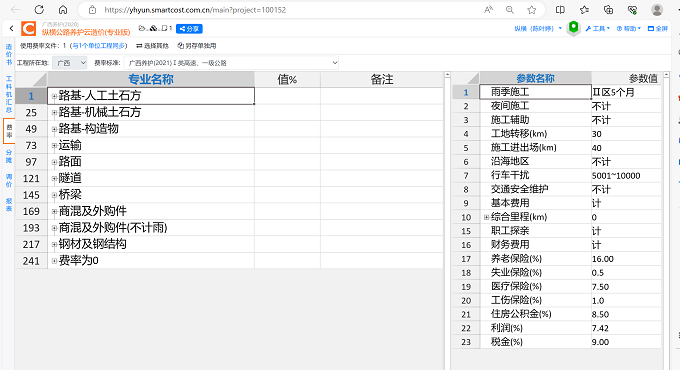
Task: Click the 参数名称 column header
Action: tap(535, 79)
